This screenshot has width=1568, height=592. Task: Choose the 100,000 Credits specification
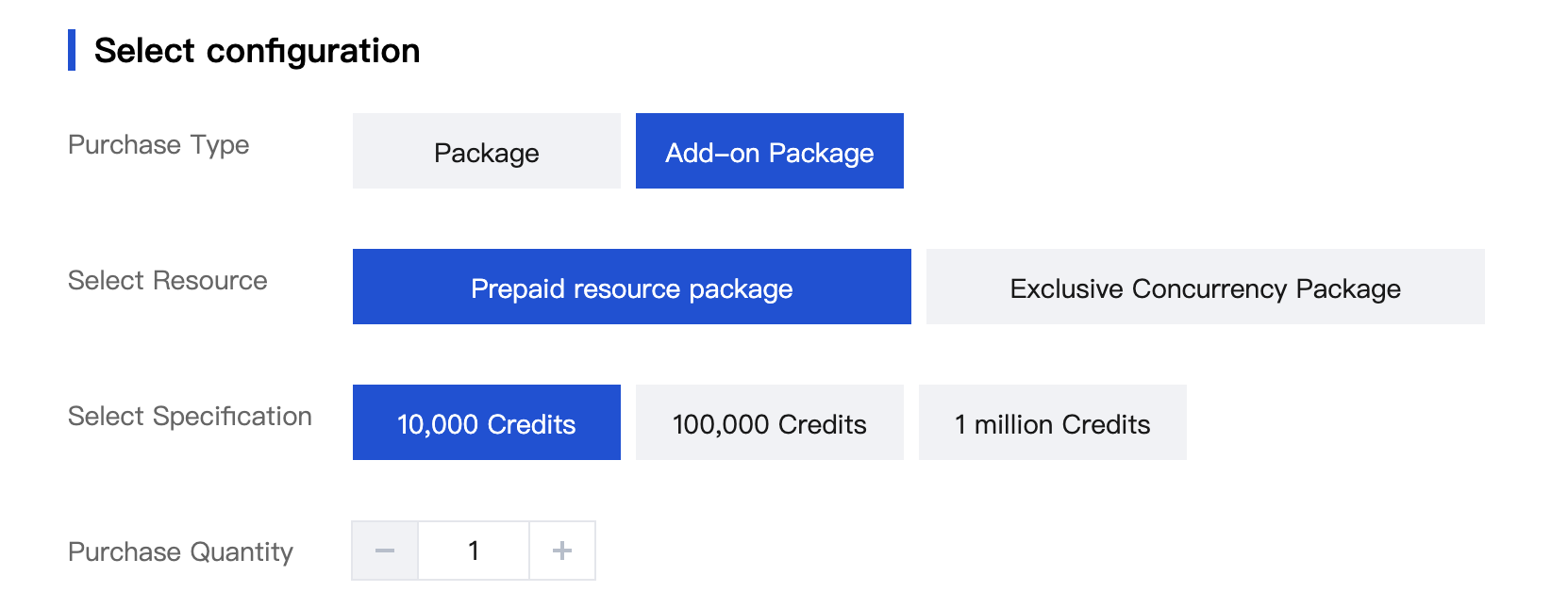(770, 423)
